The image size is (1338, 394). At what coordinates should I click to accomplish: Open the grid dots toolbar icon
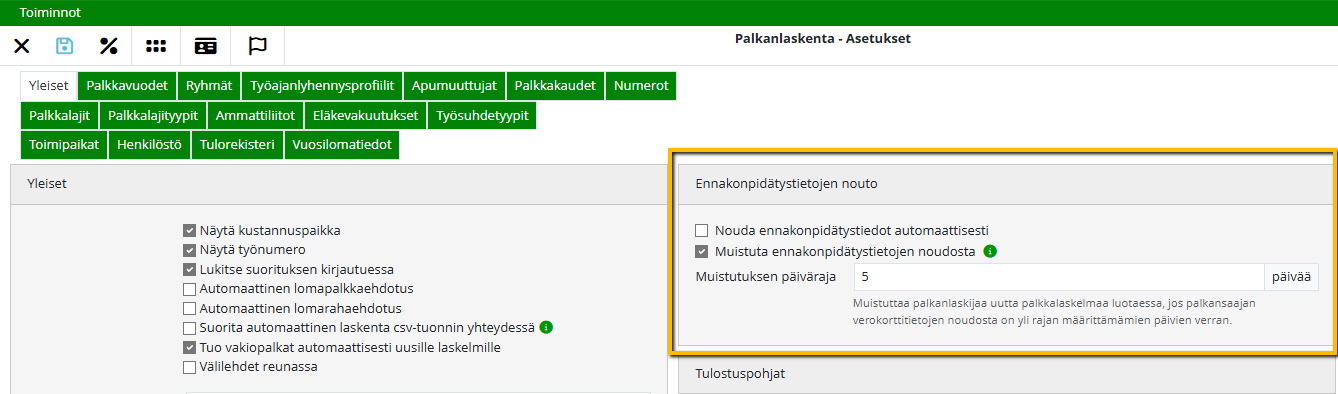(156, 46)
